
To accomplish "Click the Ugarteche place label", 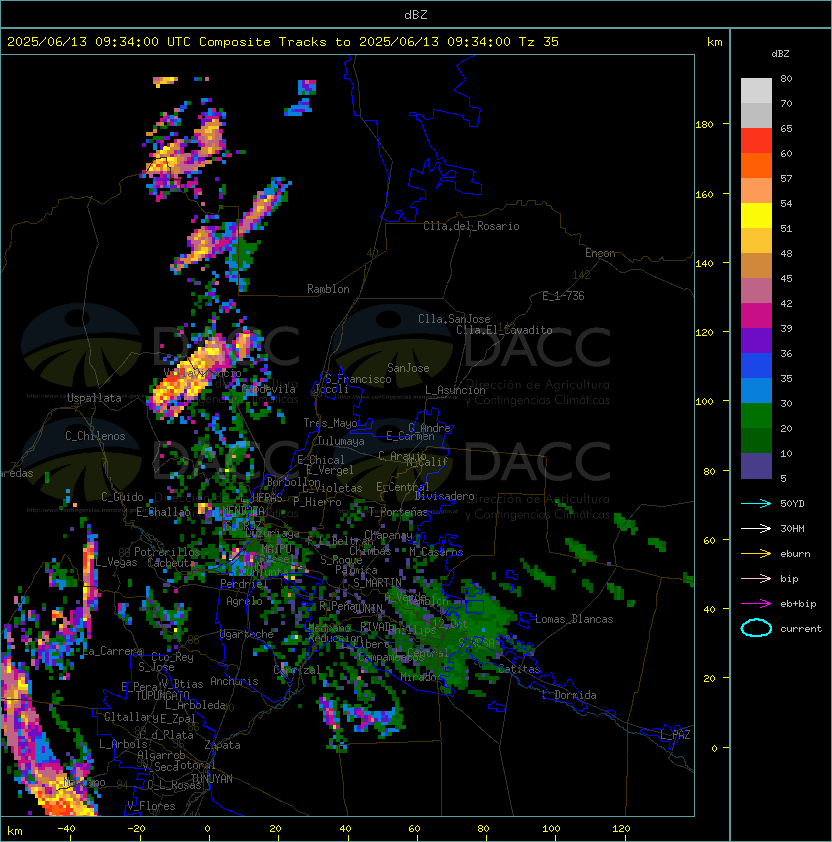I will click(247, 634).
